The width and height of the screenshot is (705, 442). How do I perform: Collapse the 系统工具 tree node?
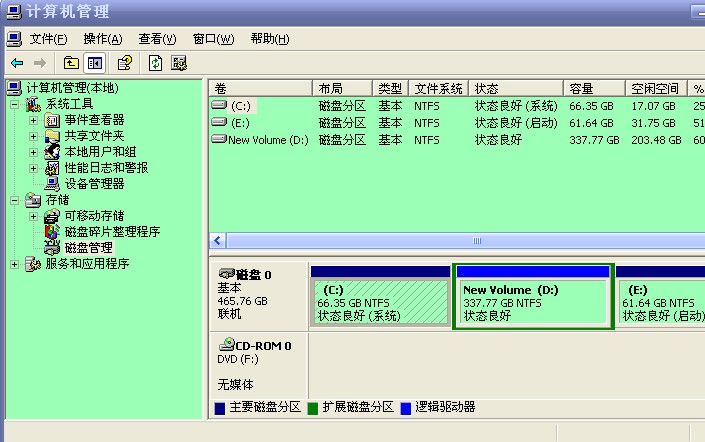(15, 104)
